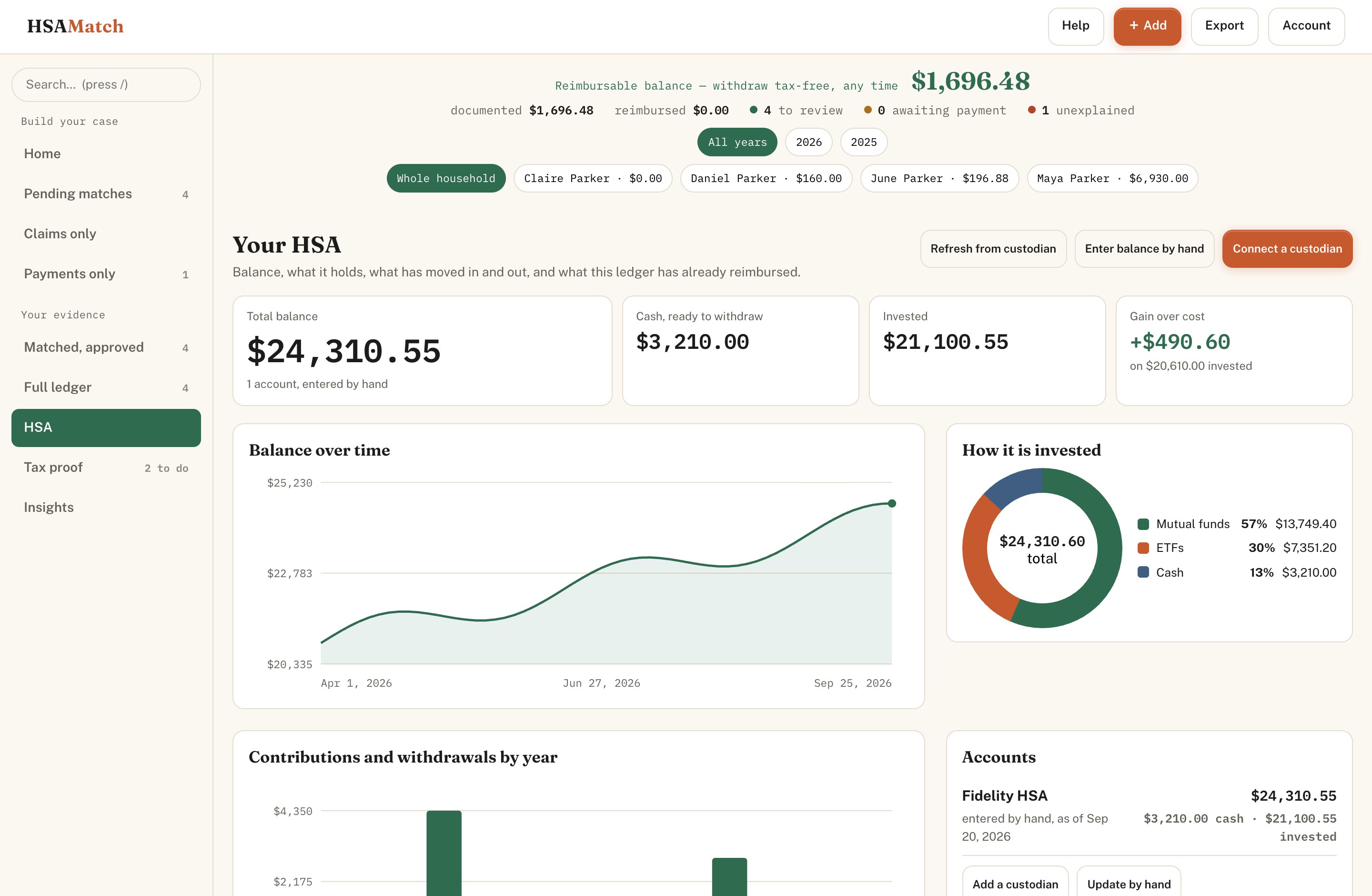Filter to June Parker
The height and width of the screenshot is (896, 1372).
point(939,178)
